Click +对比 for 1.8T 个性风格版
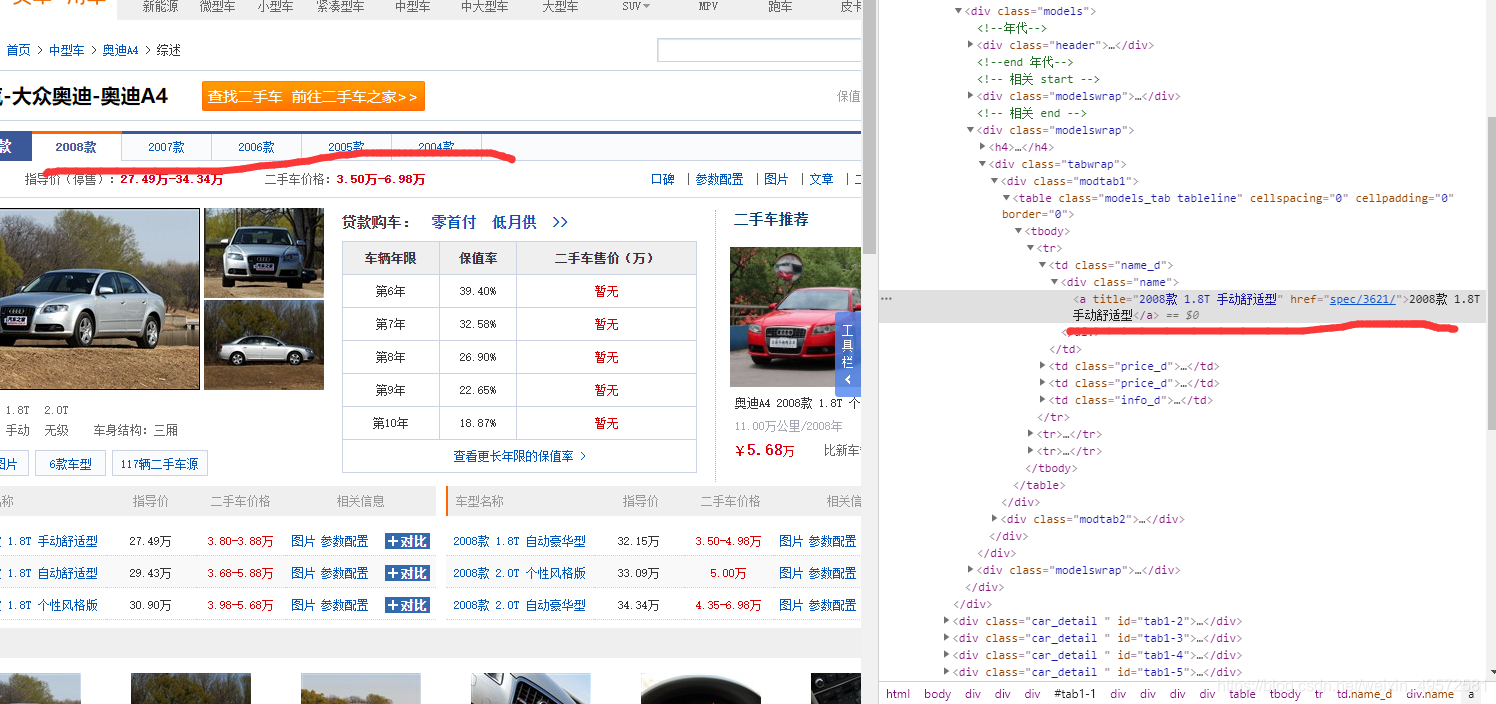This screenshot has height=704, width=1496. point(407,605)
